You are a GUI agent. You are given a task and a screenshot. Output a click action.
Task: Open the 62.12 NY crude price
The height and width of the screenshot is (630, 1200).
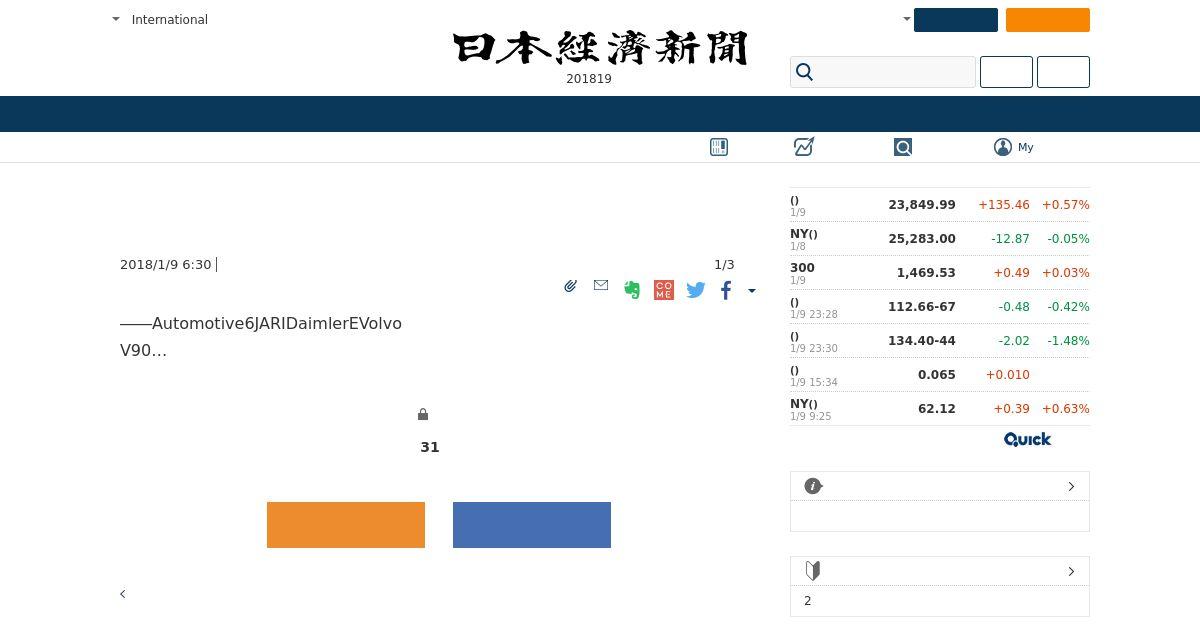point(937,408)
